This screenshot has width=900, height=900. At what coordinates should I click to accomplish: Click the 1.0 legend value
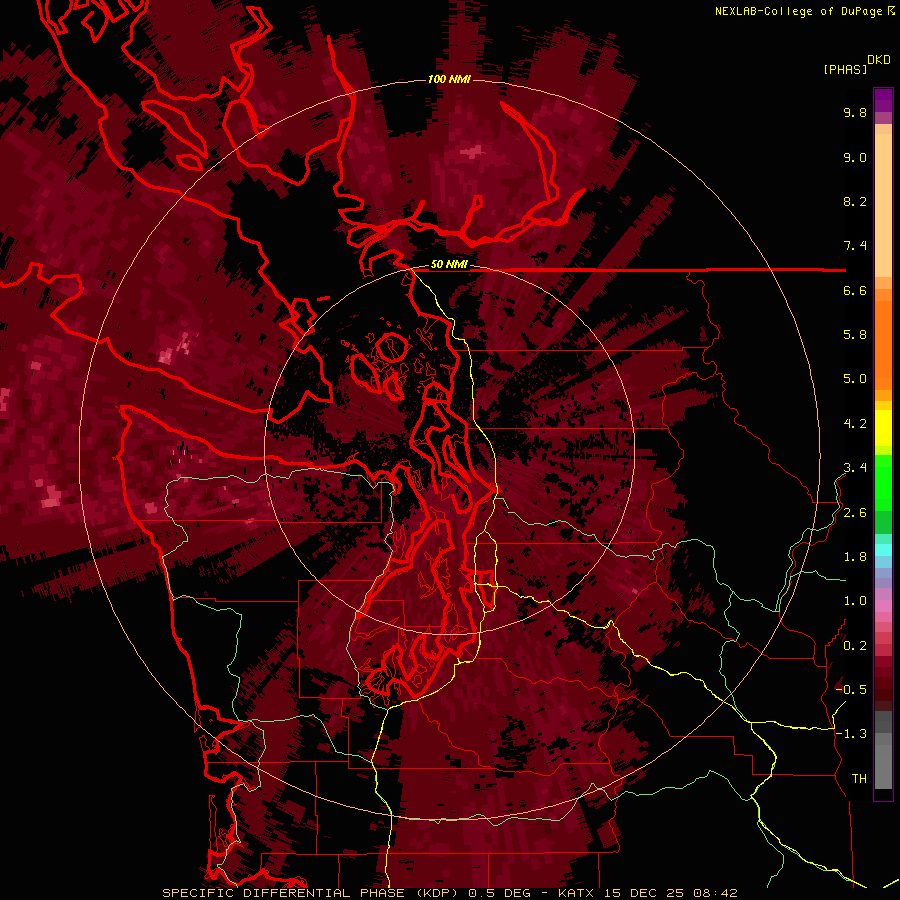(855, 601)
